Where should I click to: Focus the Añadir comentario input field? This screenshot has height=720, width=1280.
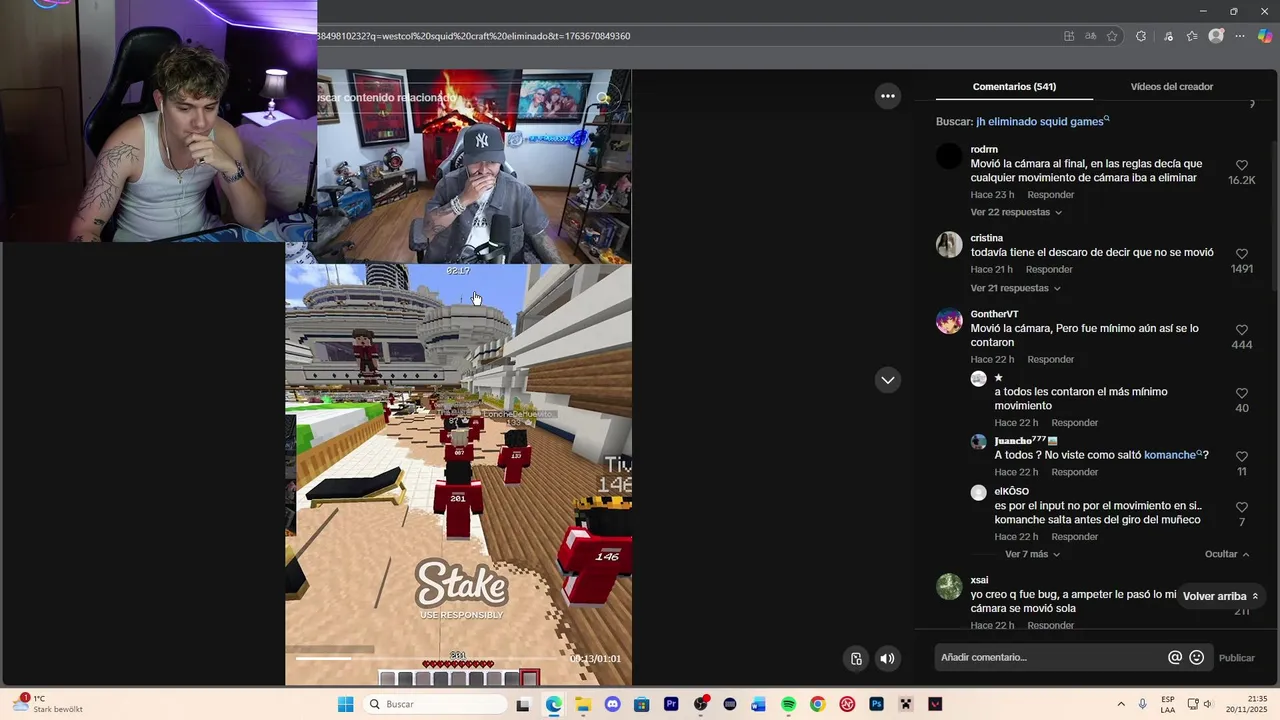click(1050, 657)
